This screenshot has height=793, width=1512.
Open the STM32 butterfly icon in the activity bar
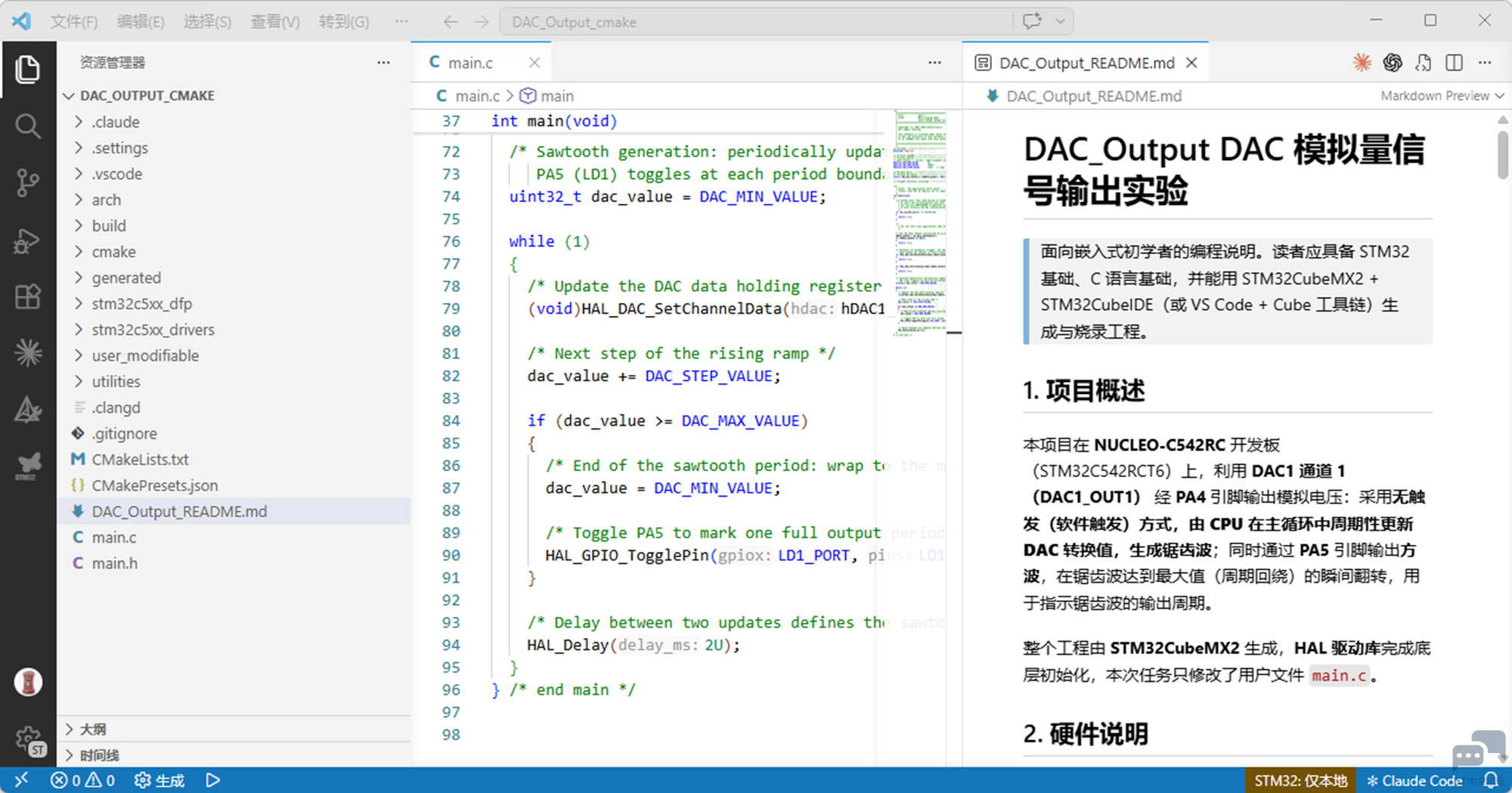coord(28,466)
